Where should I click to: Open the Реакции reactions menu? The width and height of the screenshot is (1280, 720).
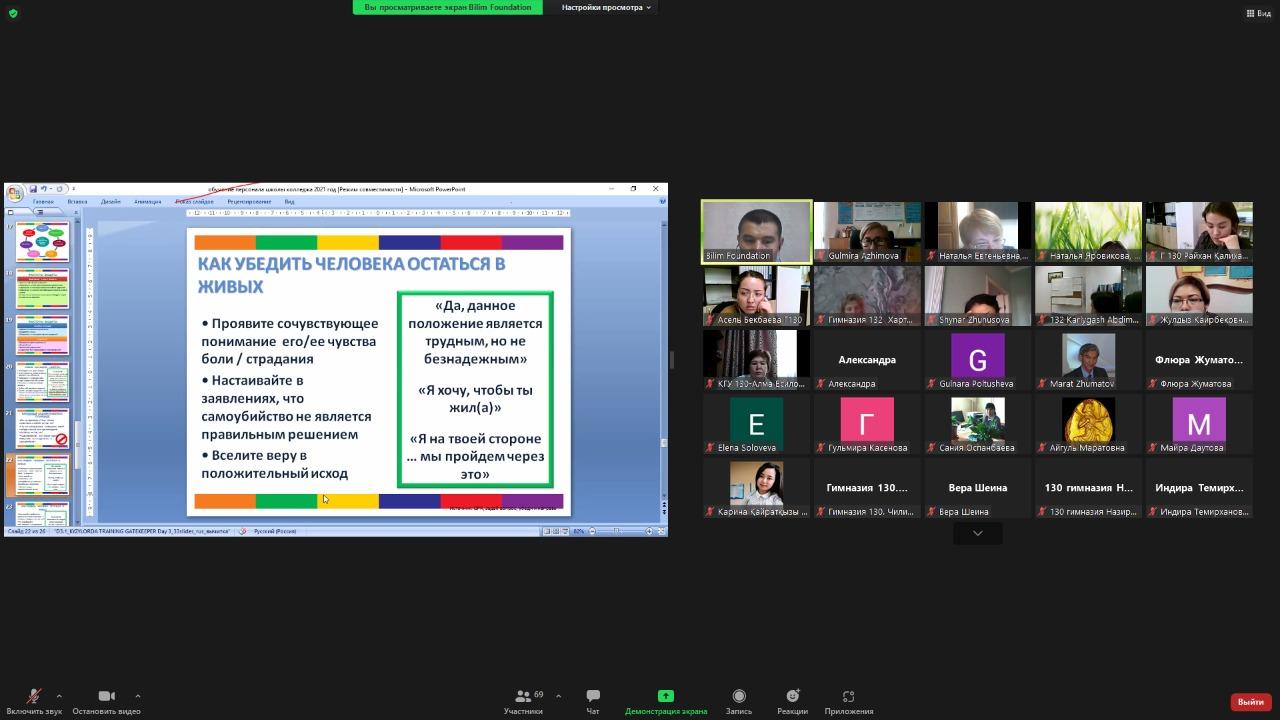click(x=792, y=701)
